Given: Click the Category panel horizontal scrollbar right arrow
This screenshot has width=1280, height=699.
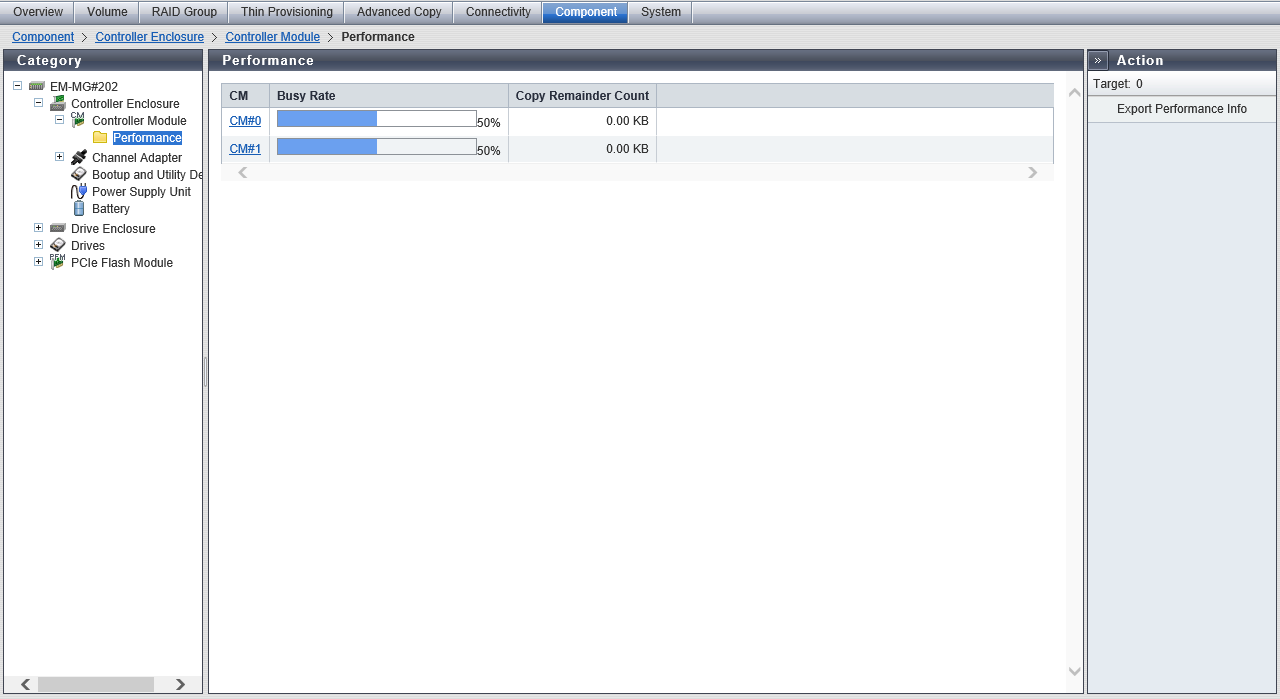Looking at the screenshot, I should 180,685.
